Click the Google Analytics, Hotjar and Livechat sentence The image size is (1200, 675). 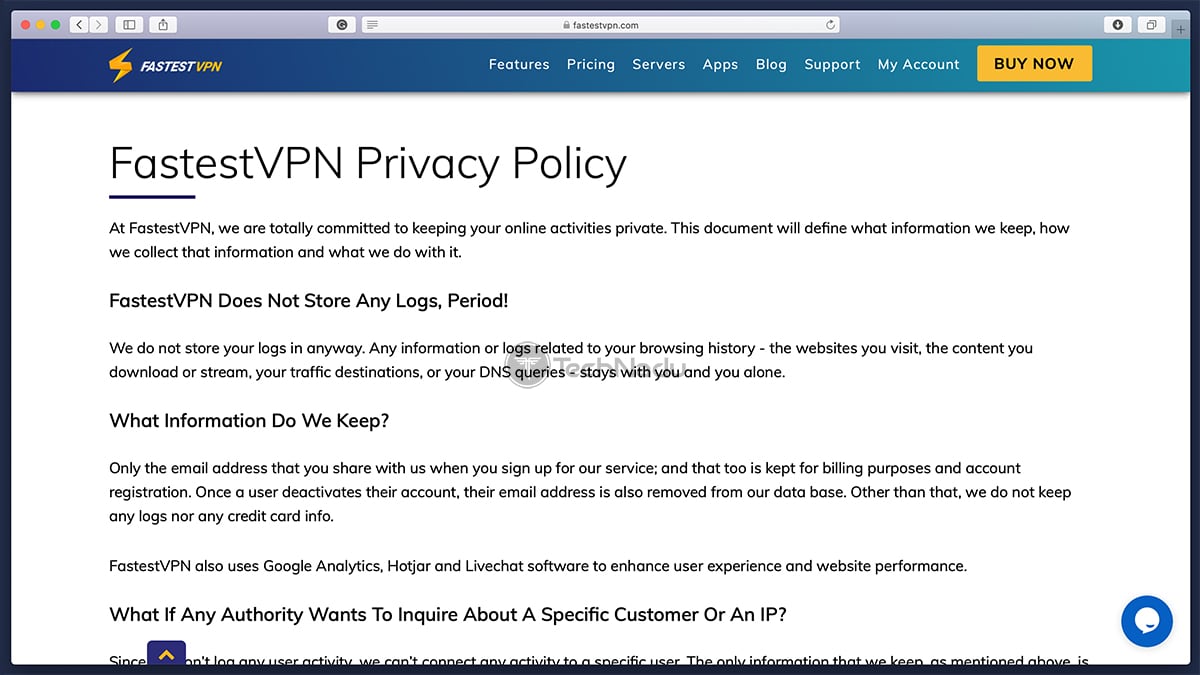point(538,566)
